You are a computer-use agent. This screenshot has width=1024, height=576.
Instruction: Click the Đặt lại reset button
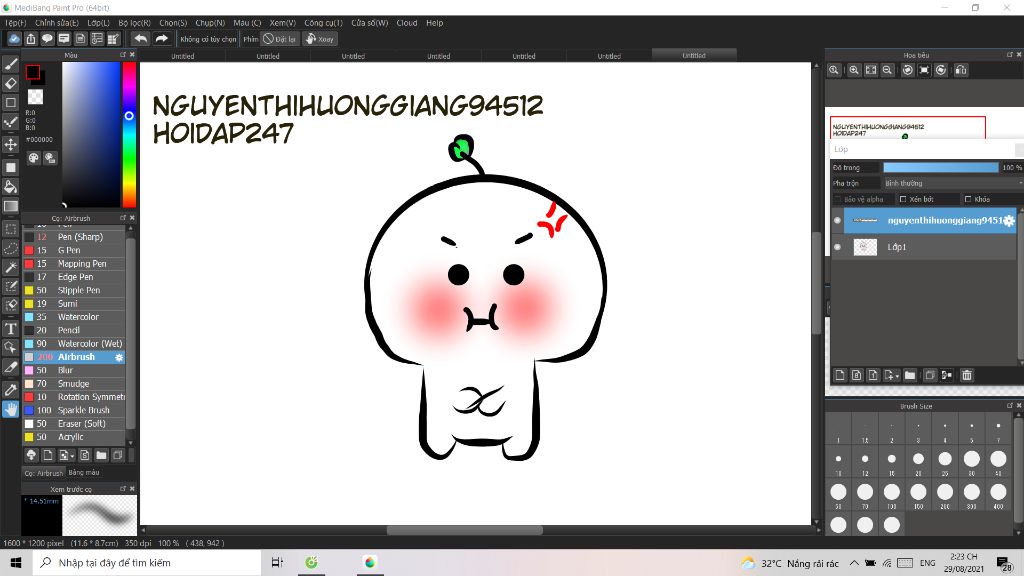point(280,39)
